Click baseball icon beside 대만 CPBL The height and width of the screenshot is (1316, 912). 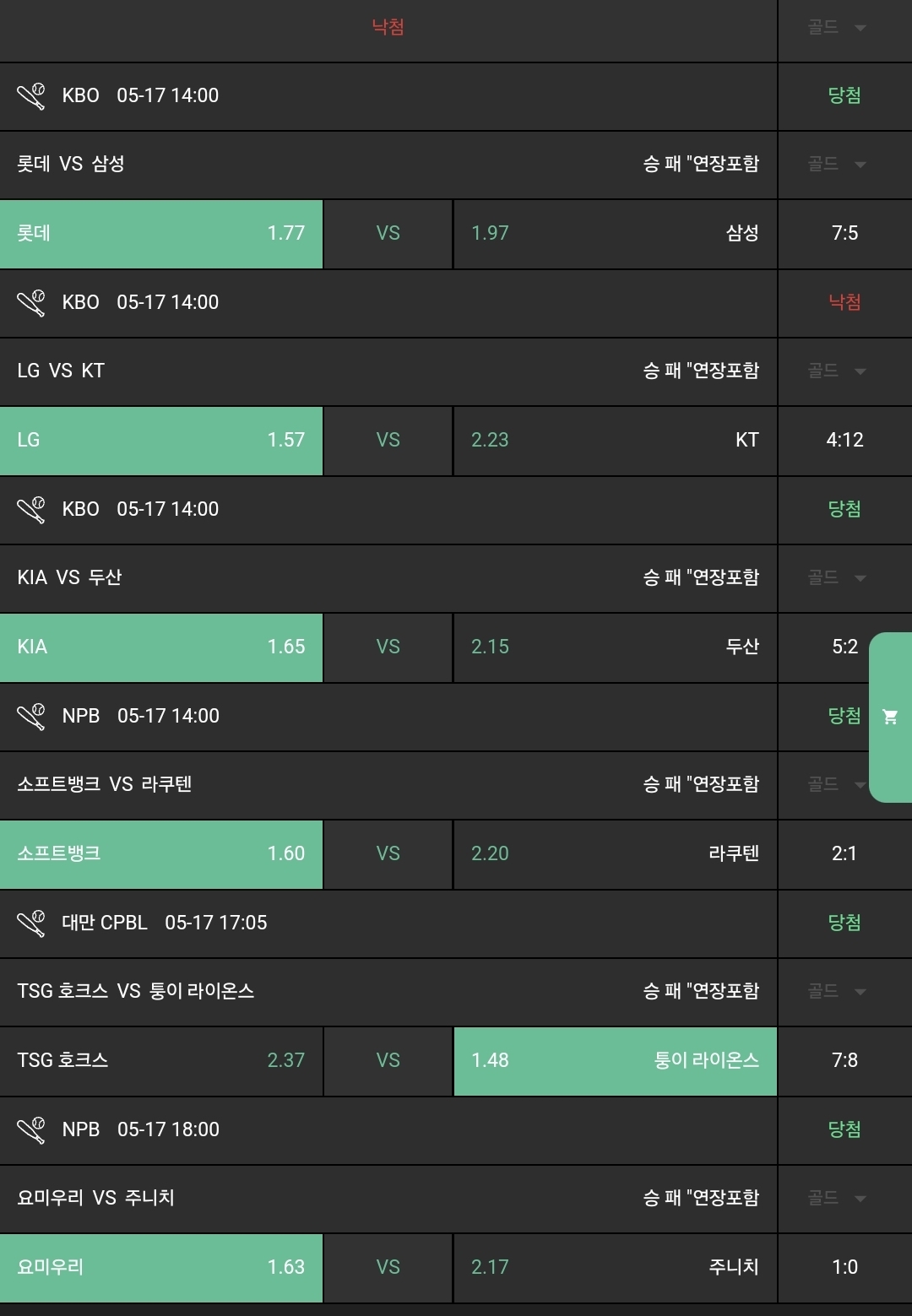coord(31,923)
